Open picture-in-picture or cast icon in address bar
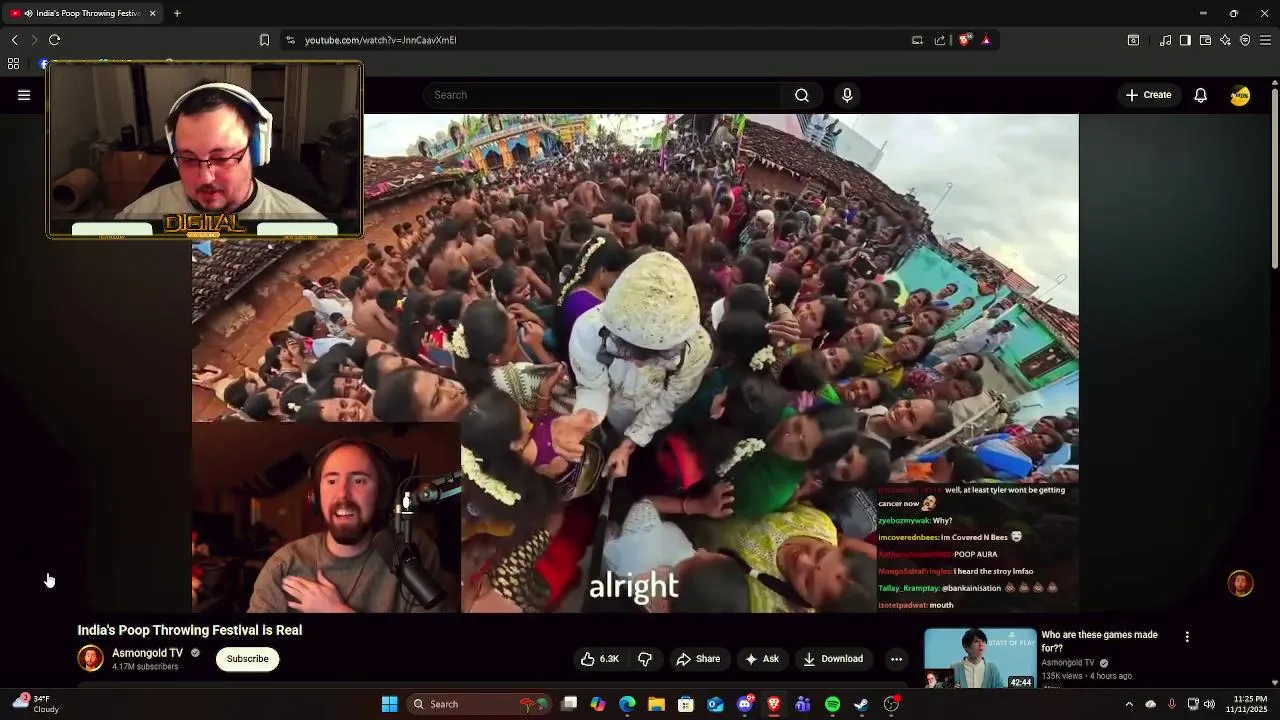1280x720 pixels. (x=917, y=40)
